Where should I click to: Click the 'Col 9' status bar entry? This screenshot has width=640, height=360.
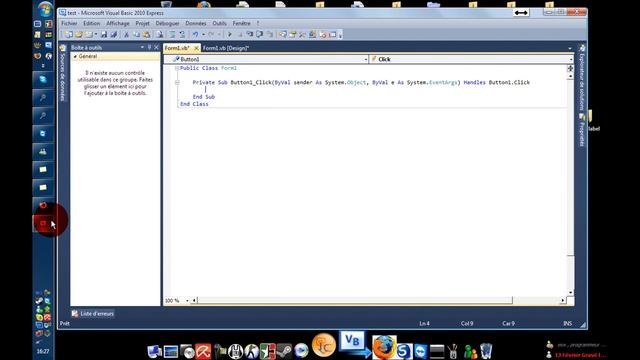467,323
